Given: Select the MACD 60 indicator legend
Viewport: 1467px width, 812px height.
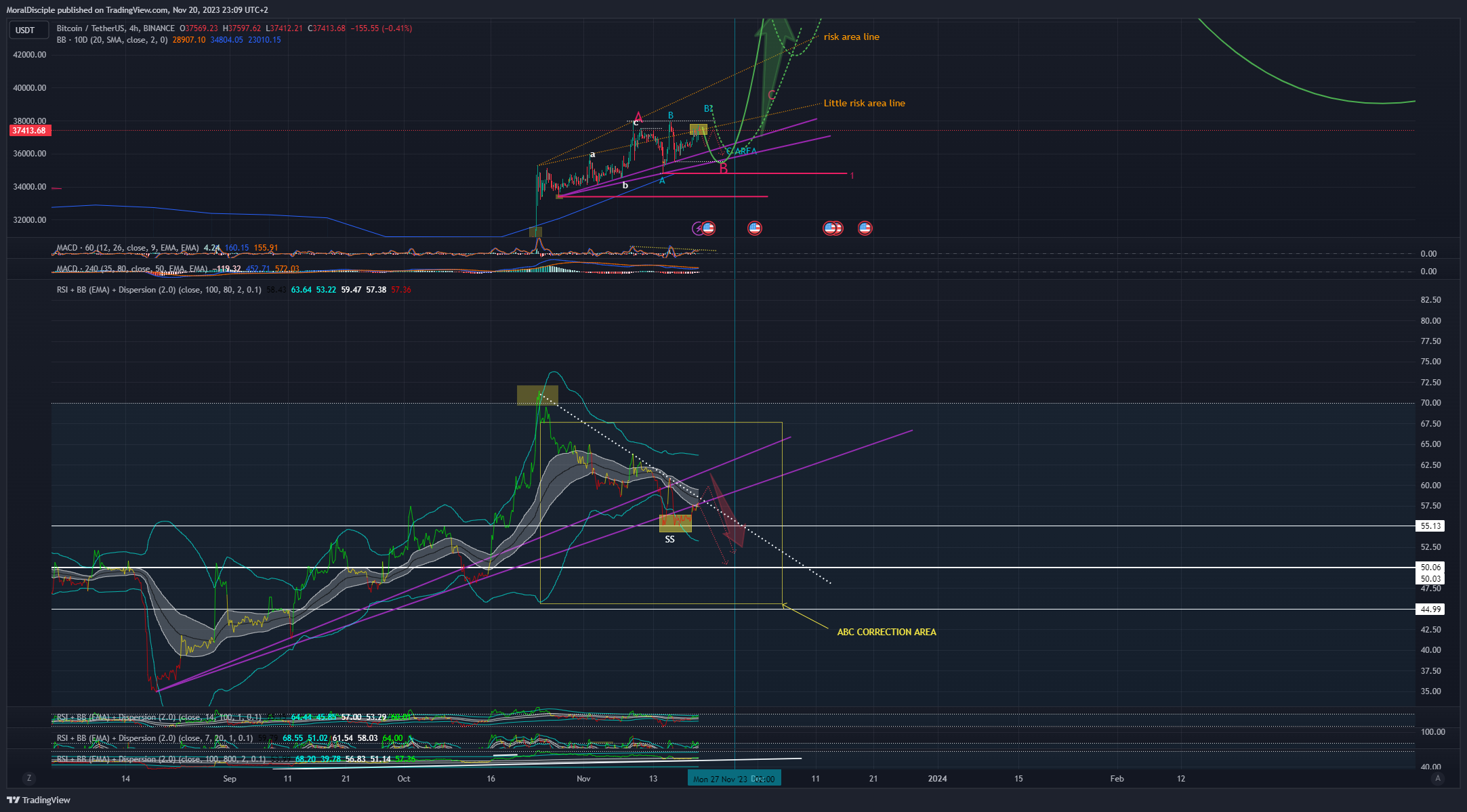Looking at the screenshot, I should (x=127, y=248).
